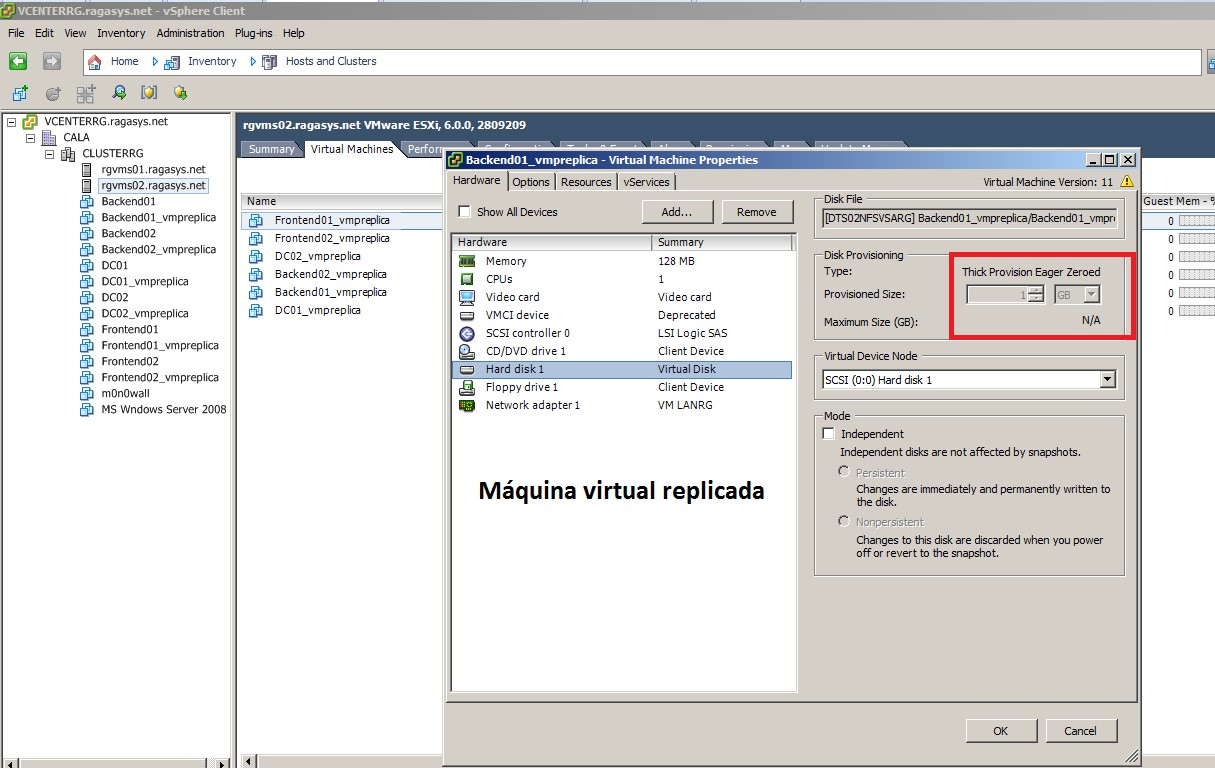Click the Provisioned Size stepper arrows
This screenshot has width=1215, height=768.
click(1036, 295)
